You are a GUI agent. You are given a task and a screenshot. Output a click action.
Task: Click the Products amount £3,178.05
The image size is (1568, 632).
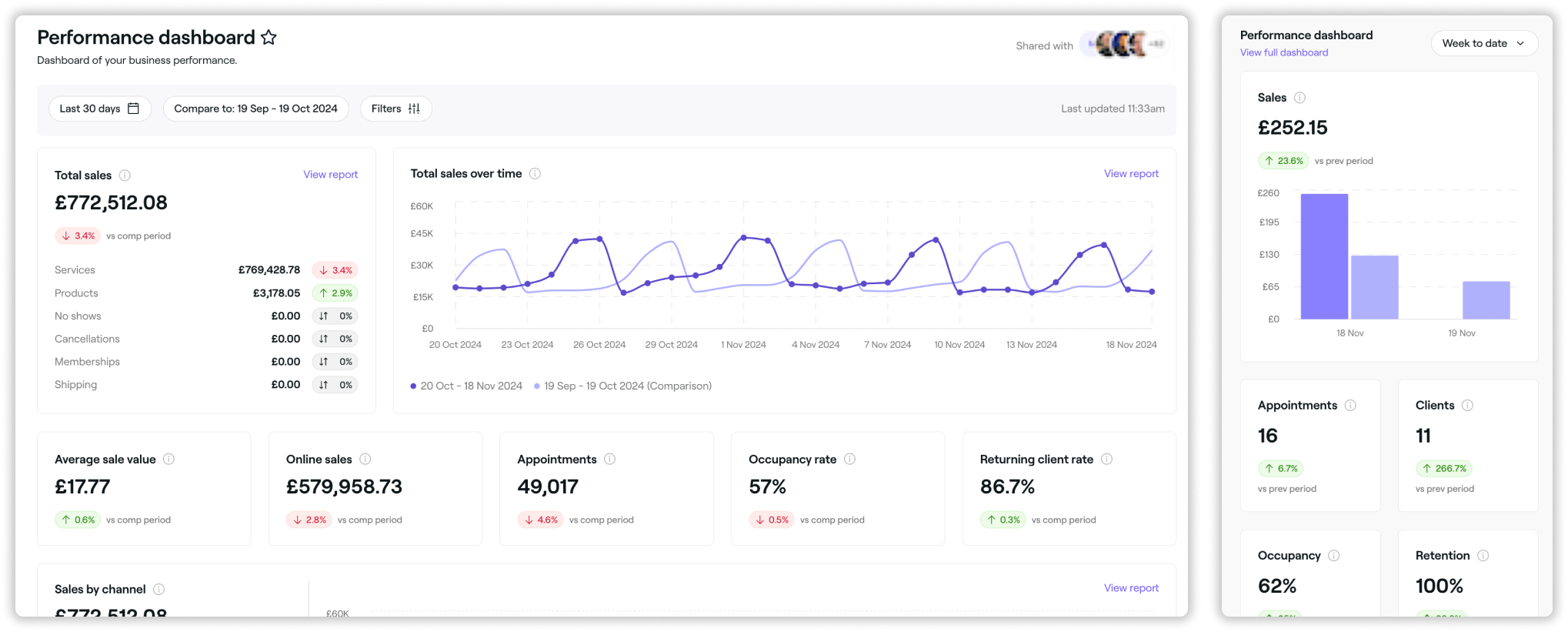pyautogui.click(x=276, y=293)
